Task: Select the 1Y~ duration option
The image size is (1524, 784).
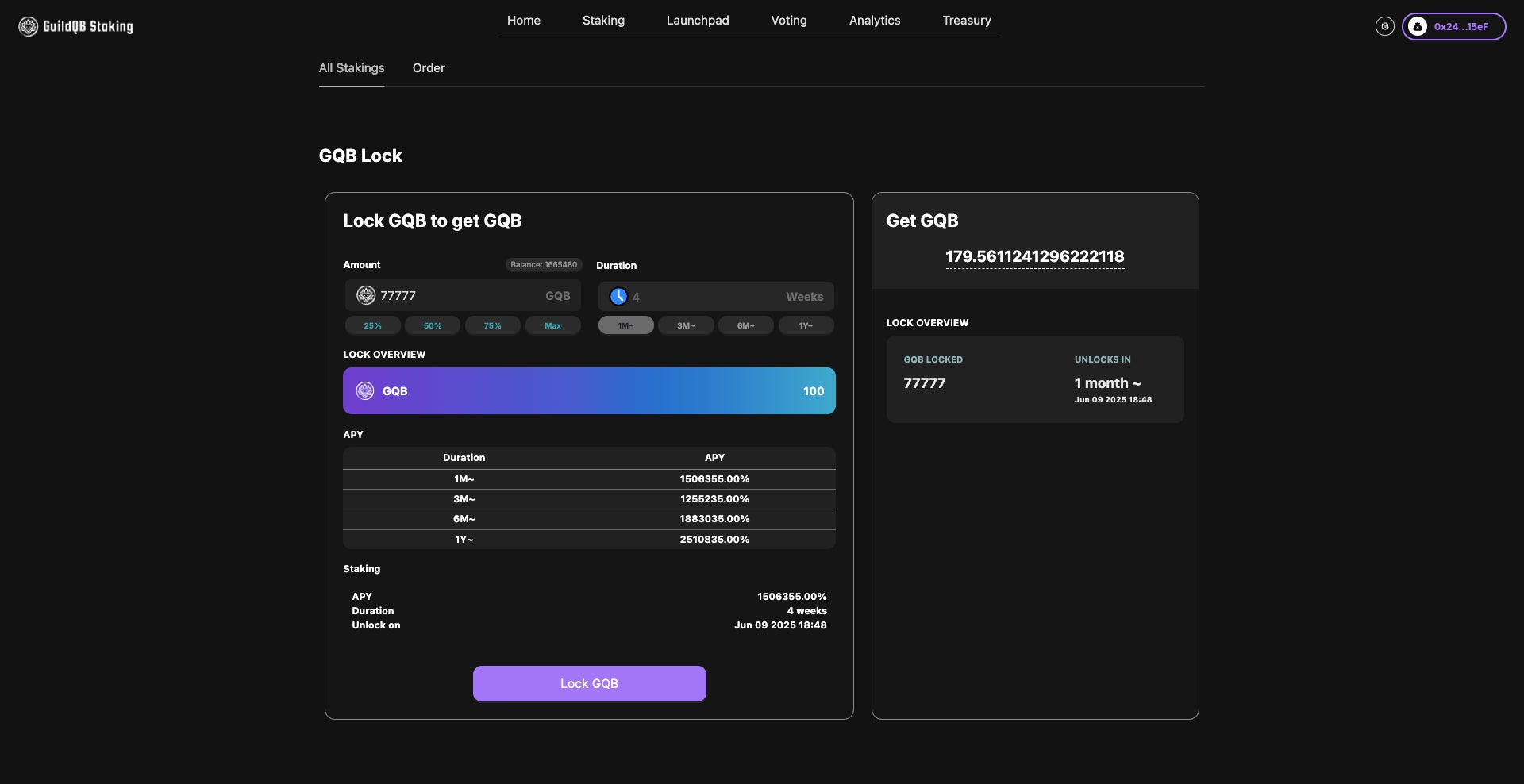Action: pos(806,325)
